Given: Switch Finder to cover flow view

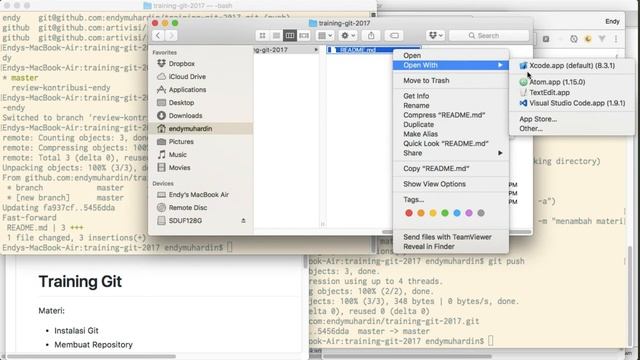Looking at the screenshot, I should click(x=304, y=36).
